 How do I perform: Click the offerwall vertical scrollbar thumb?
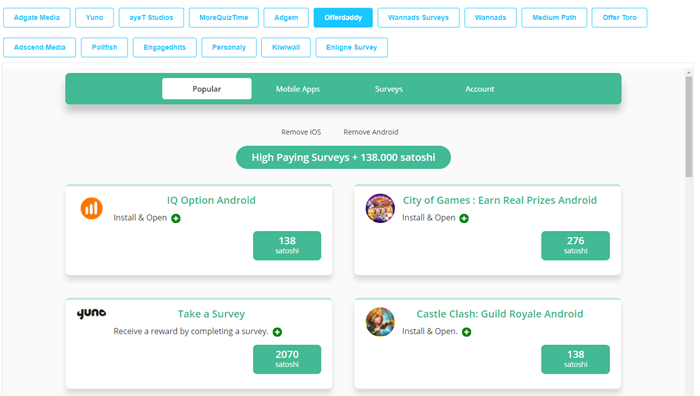(x=689, y=127)
